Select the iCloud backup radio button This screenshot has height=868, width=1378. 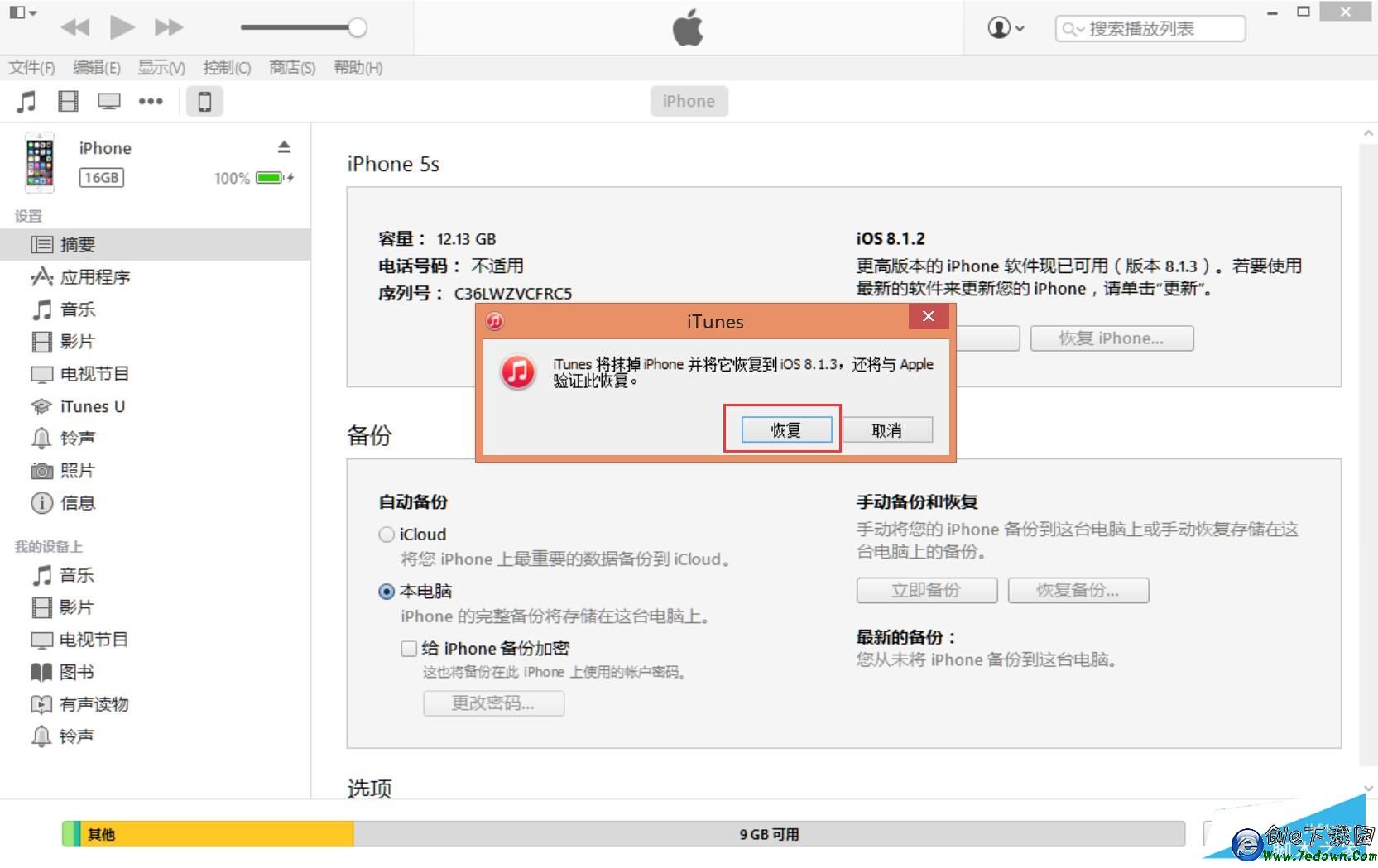387,535
